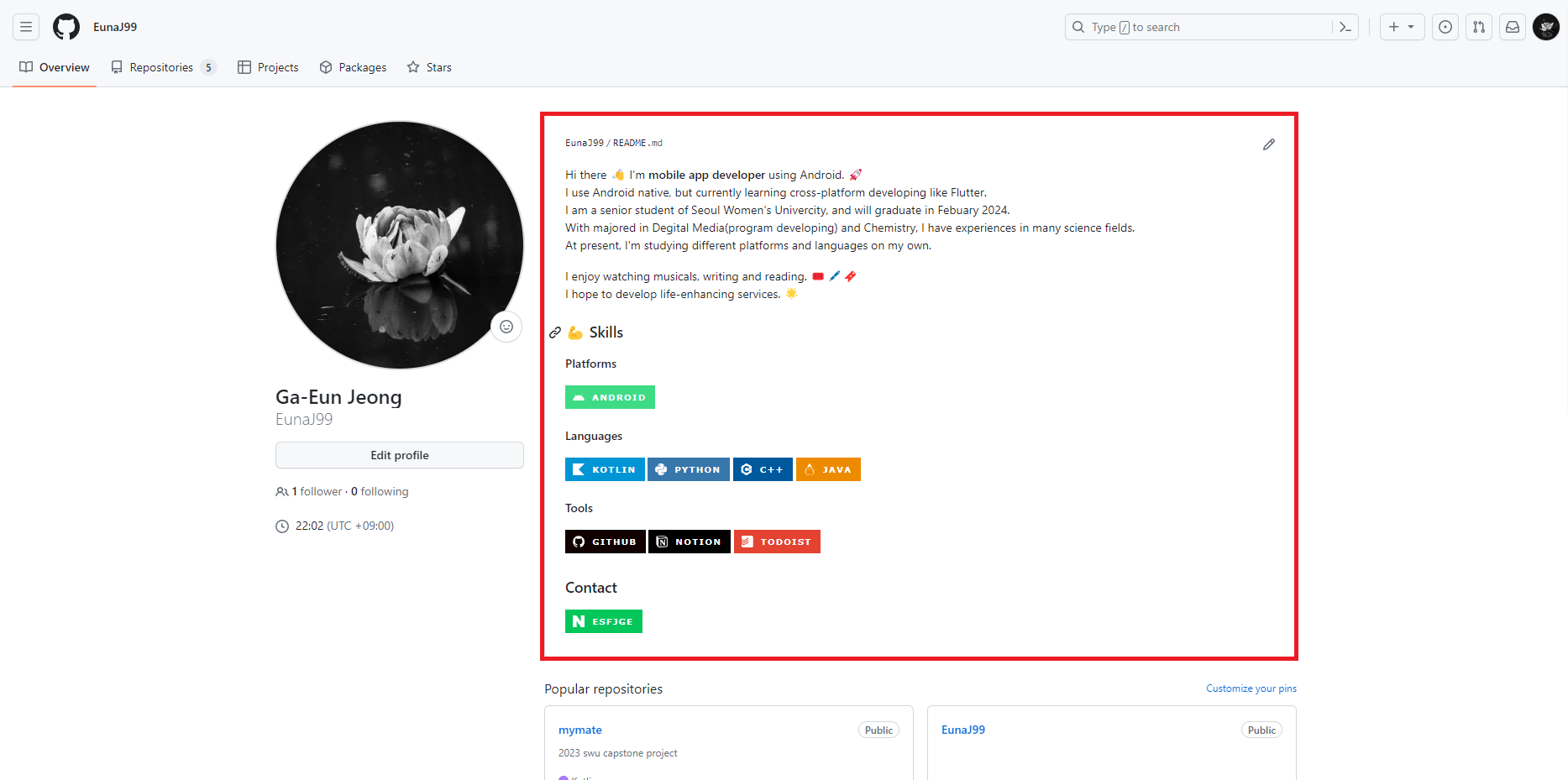Click the pencil icon to edit the README
The height and width of the screenshot is (780, 1568).
point(1269,144)
